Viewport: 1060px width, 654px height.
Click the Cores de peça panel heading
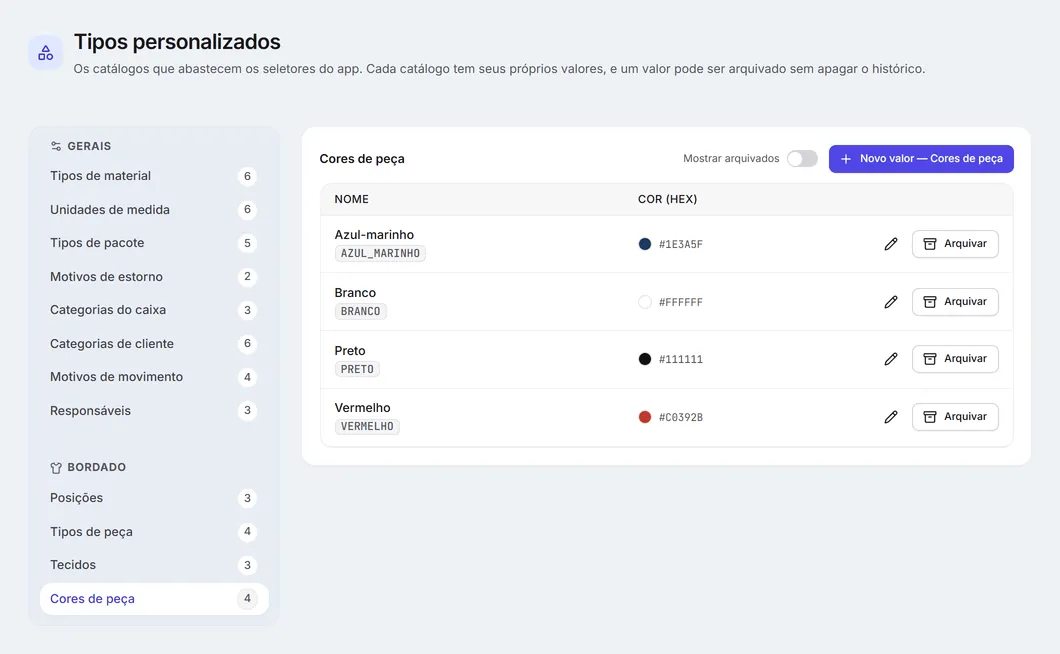point(362,159)
